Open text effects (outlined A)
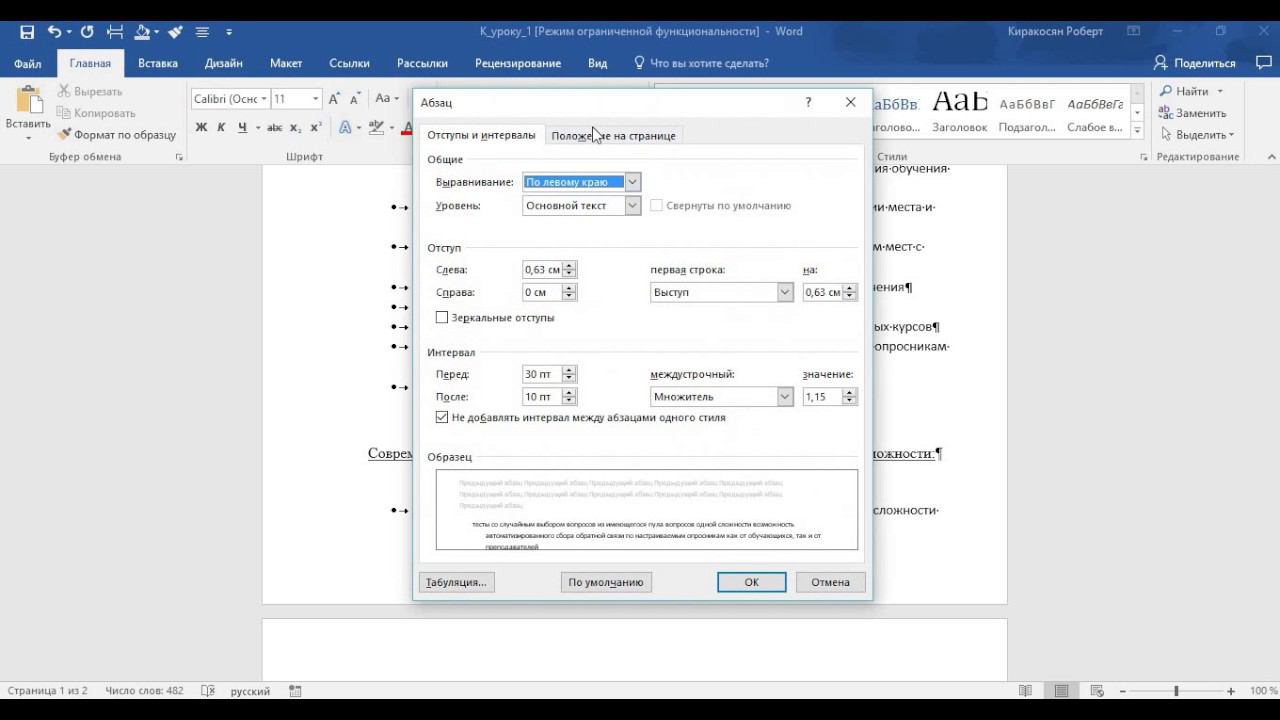1280x720 pixels. pos(345,127)
